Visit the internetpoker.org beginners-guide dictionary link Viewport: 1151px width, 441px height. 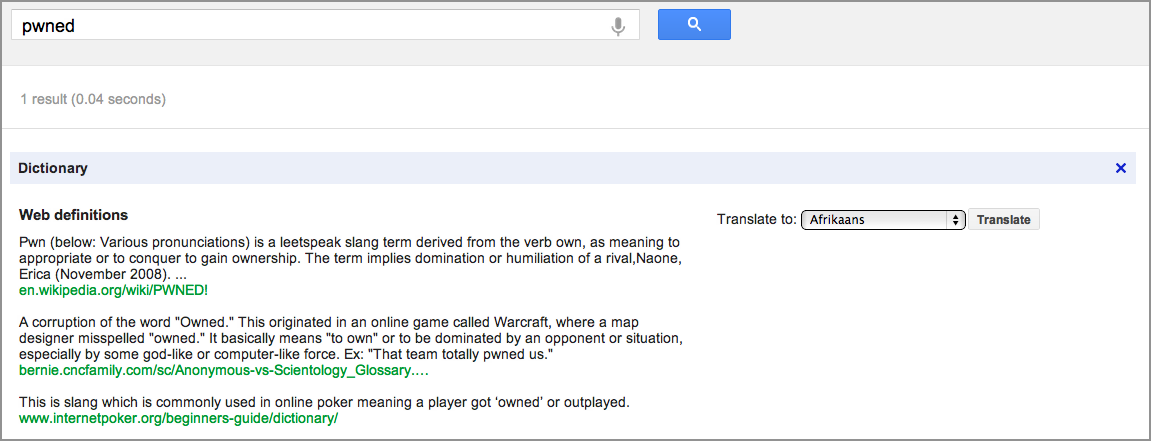178,418
